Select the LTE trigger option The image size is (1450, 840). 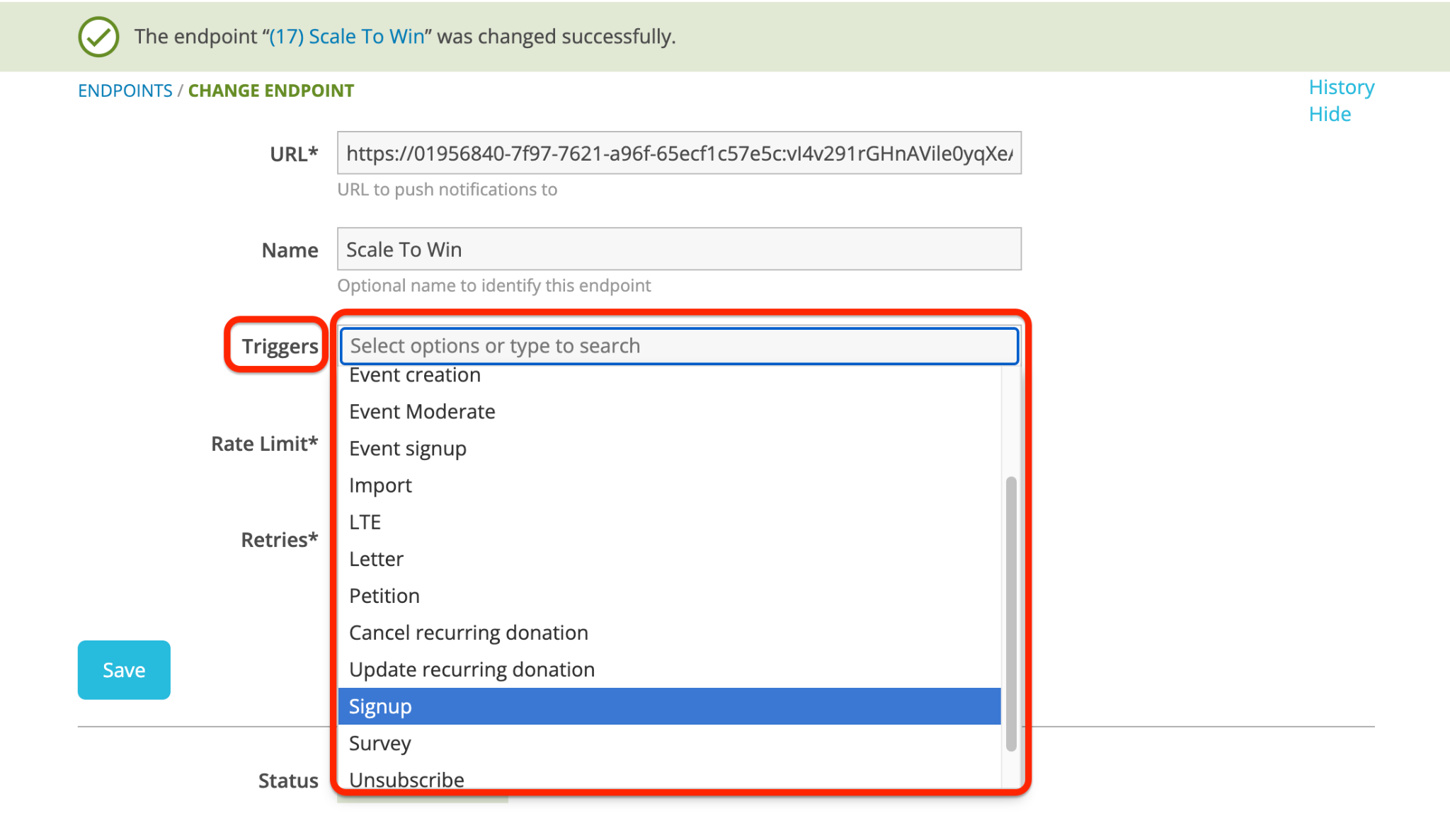669,522
